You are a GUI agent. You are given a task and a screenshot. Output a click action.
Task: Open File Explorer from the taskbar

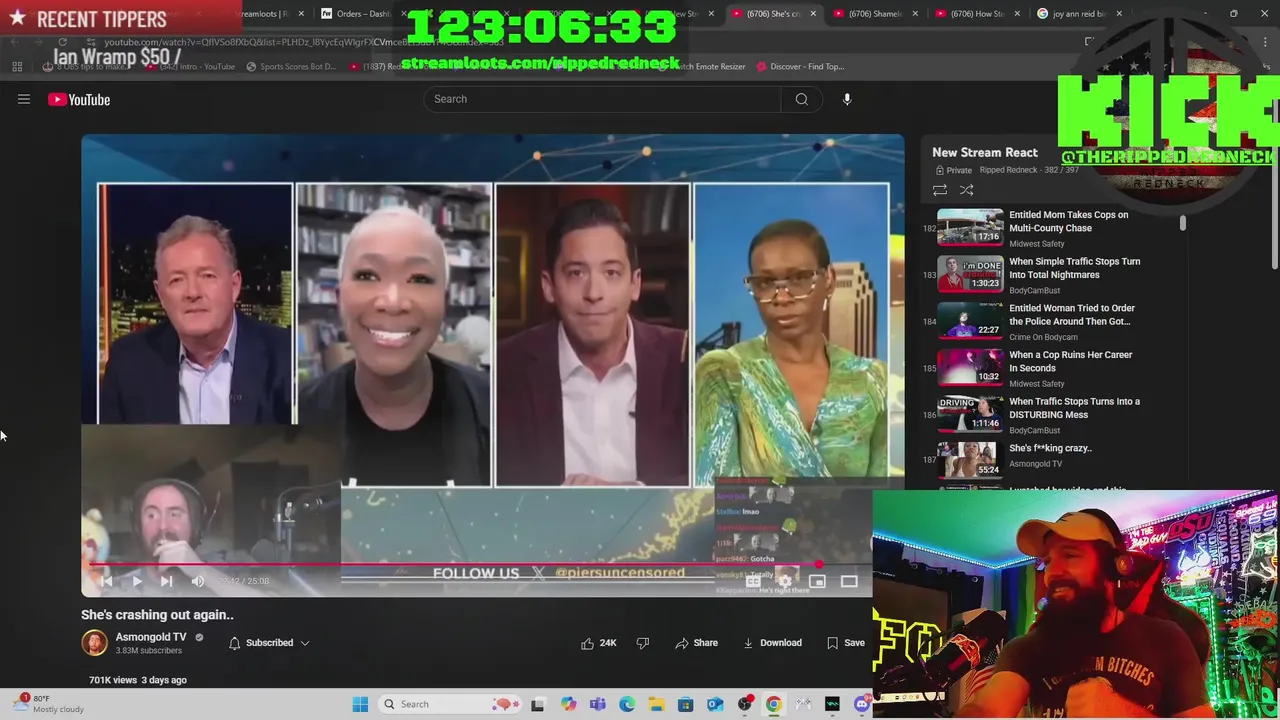tap(656, 704)
